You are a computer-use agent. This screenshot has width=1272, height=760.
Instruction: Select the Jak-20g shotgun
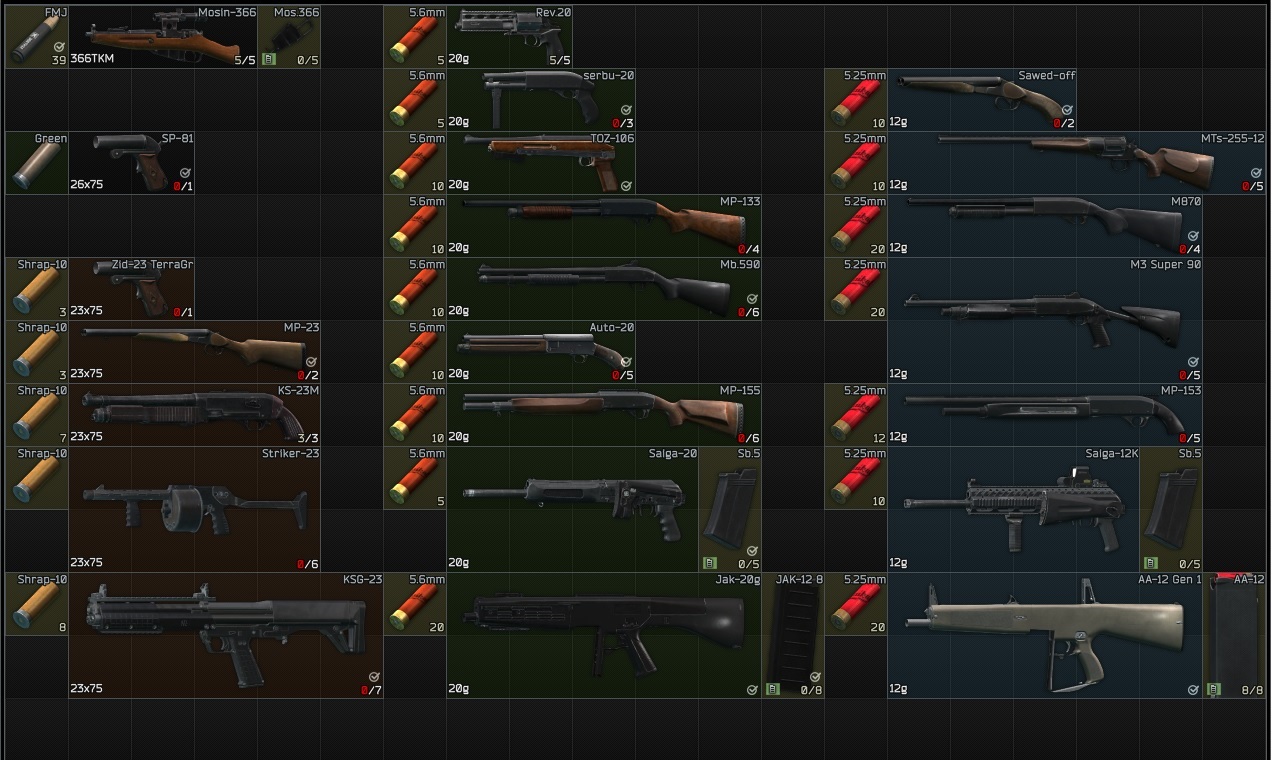coord(604,634)
